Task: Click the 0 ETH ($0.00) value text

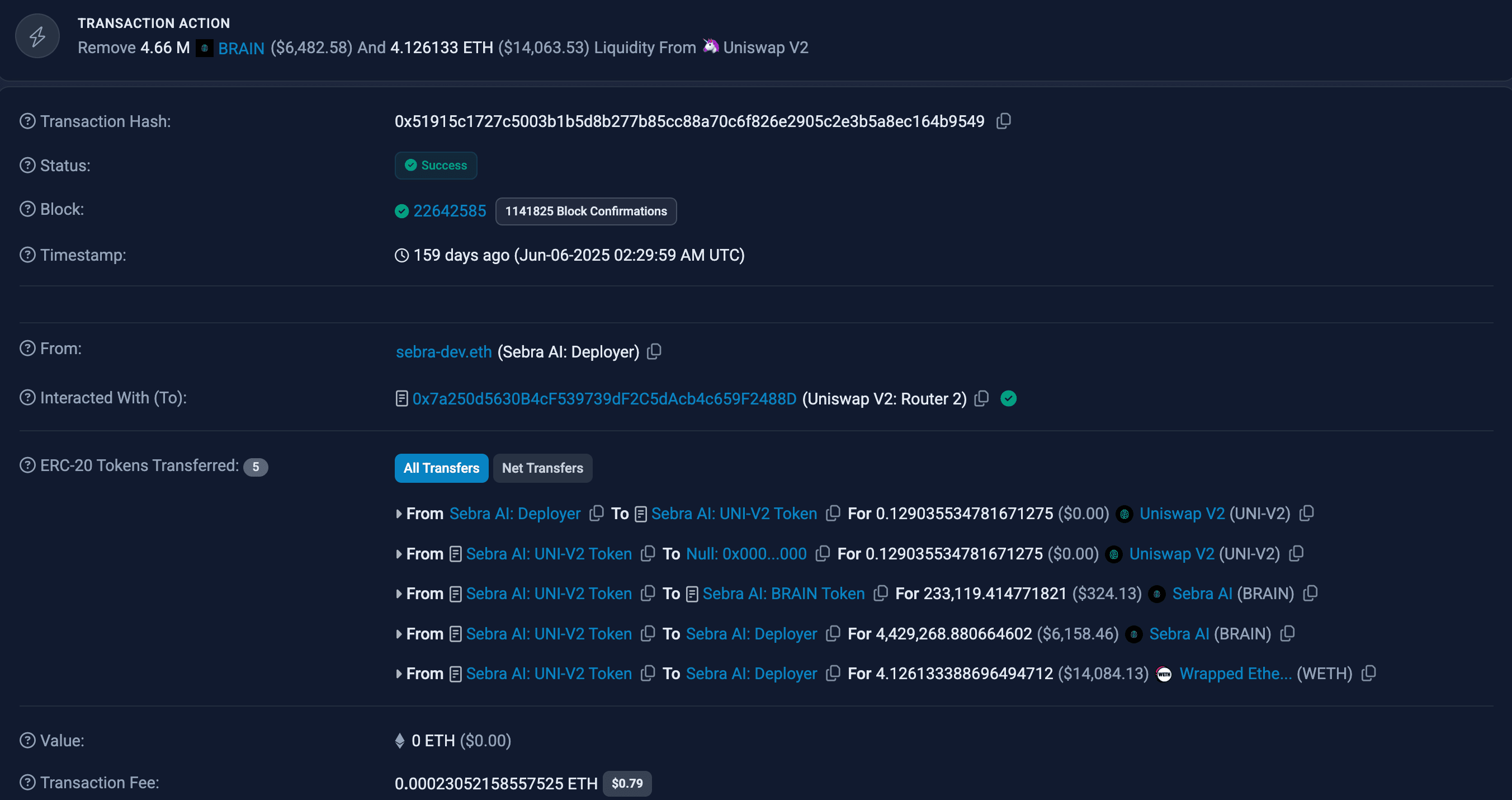Action: pyautogui.click(x=461, y=740)
